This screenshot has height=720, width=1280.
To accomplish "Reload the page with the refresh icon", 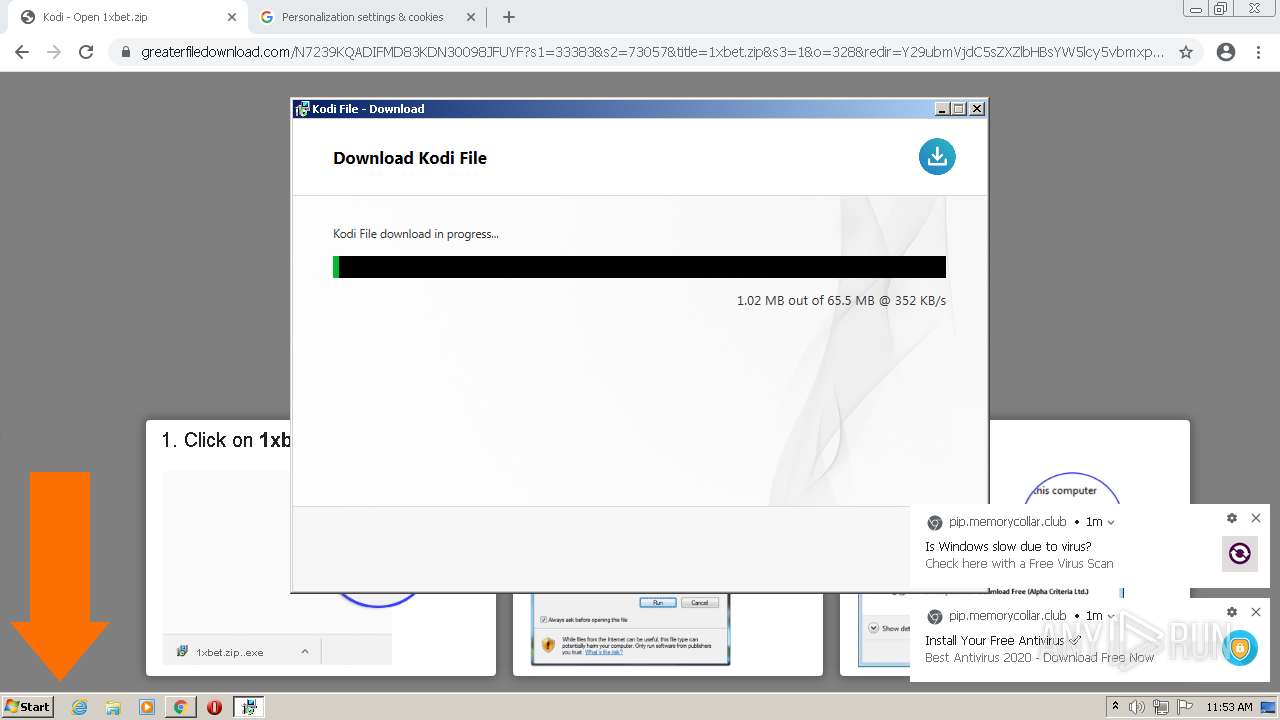I will click(86, 52).
